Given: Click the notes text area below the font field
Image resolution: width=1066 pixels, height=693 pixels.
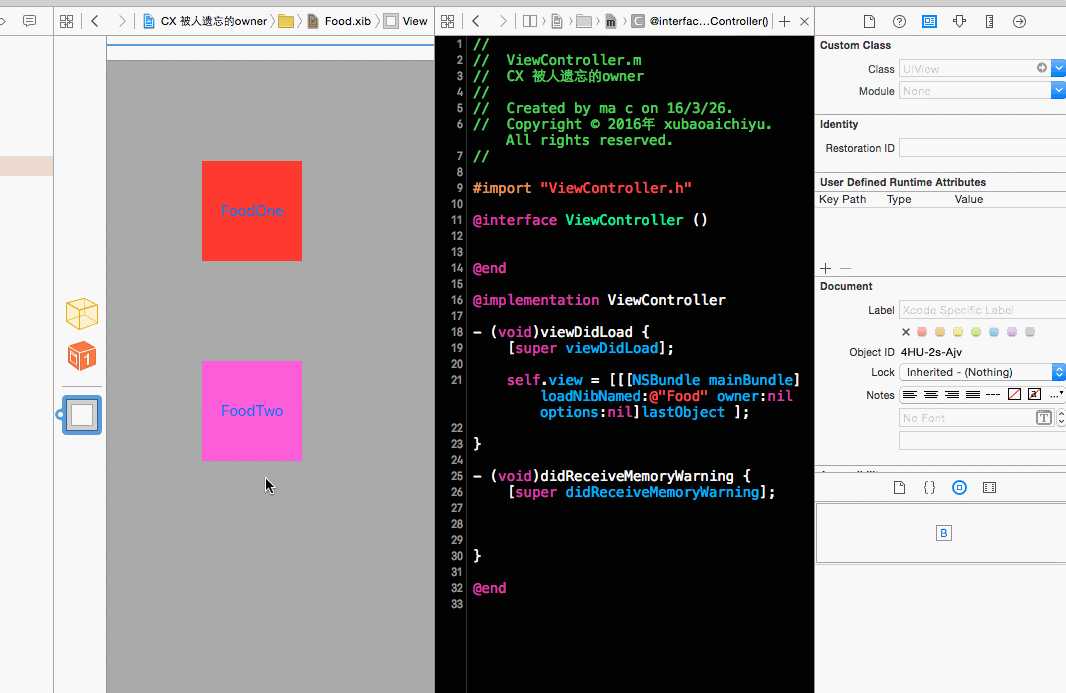Looking at the screenshot, I should tap(982, 441).
